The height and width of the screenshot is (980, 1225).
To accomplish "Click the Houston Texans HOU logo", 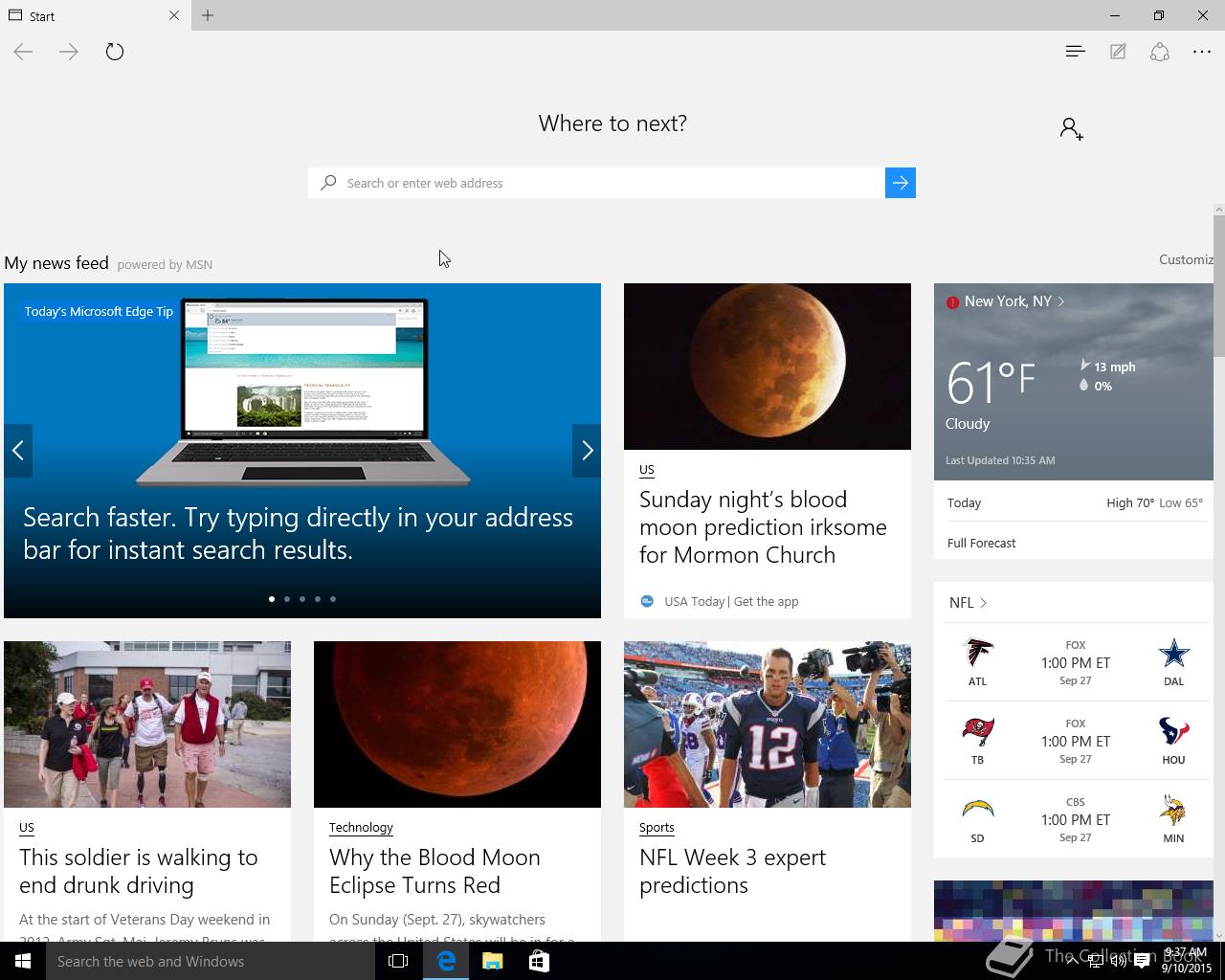I will click(x=1173, y=732).
